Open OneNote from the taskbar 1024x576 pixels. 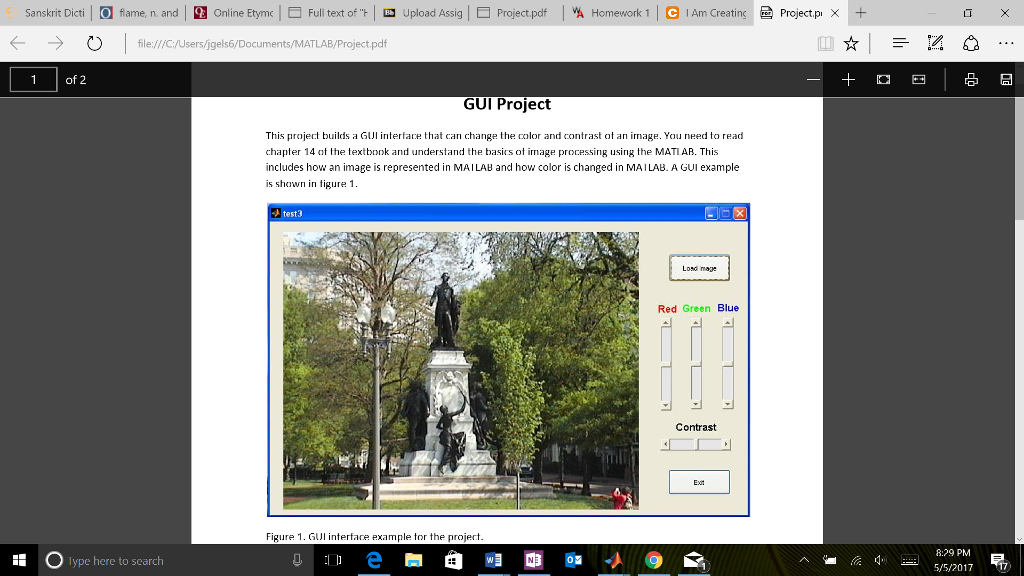(x=534, y=560)
